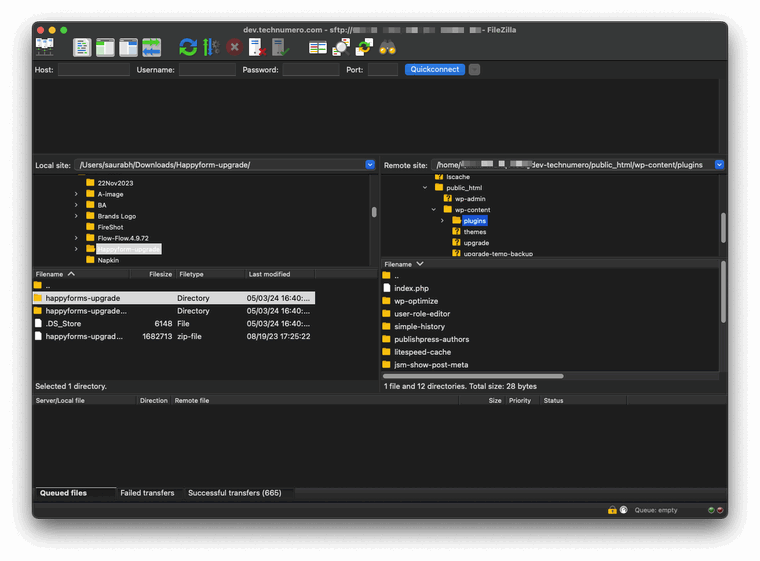Sort local list by Filename header
Screen dimensions: 760x561
point(81,274)
